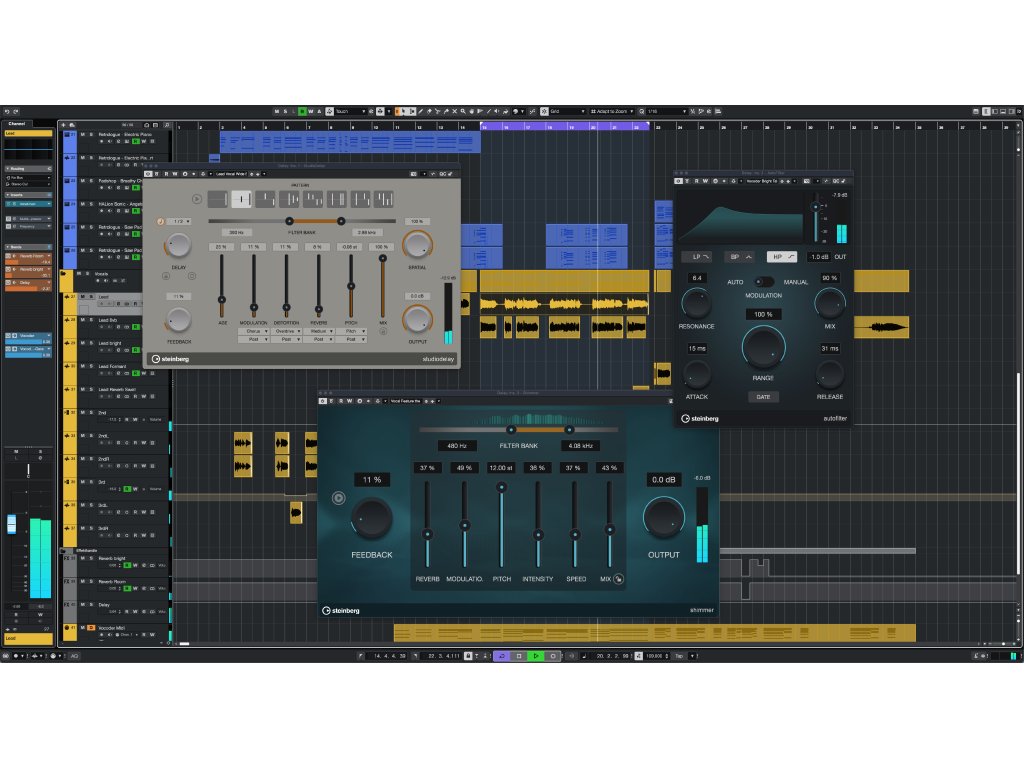Select the first pattern in StudioDelay
This screenshot has height=768, width=1024.
217,199
